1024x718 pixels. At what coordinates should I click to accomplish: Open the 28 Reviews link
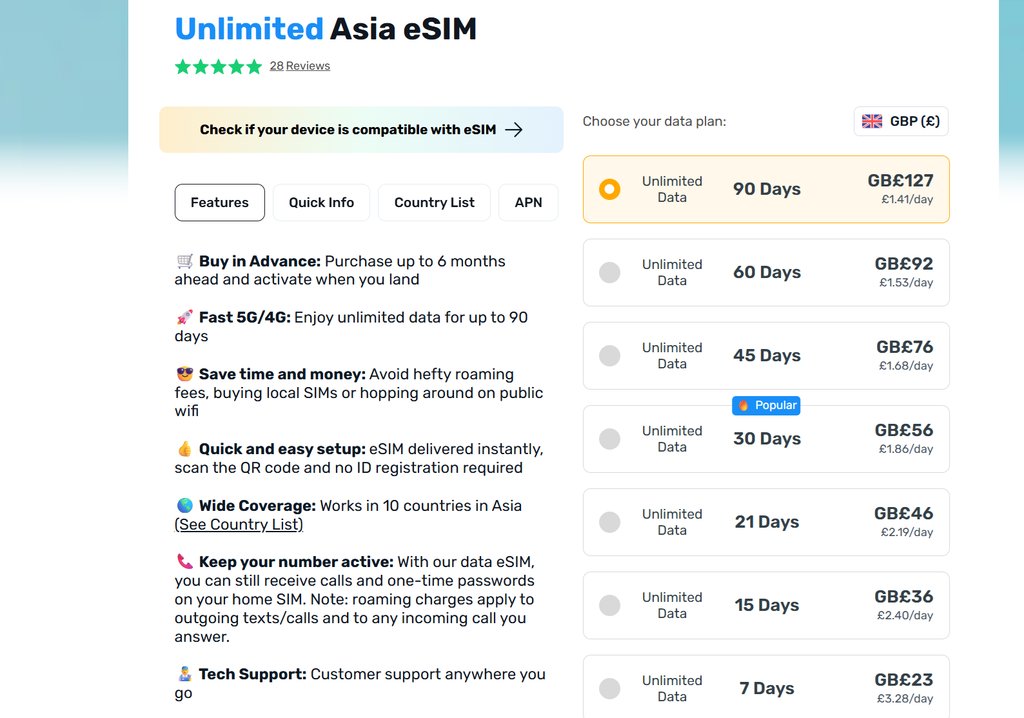300,66
